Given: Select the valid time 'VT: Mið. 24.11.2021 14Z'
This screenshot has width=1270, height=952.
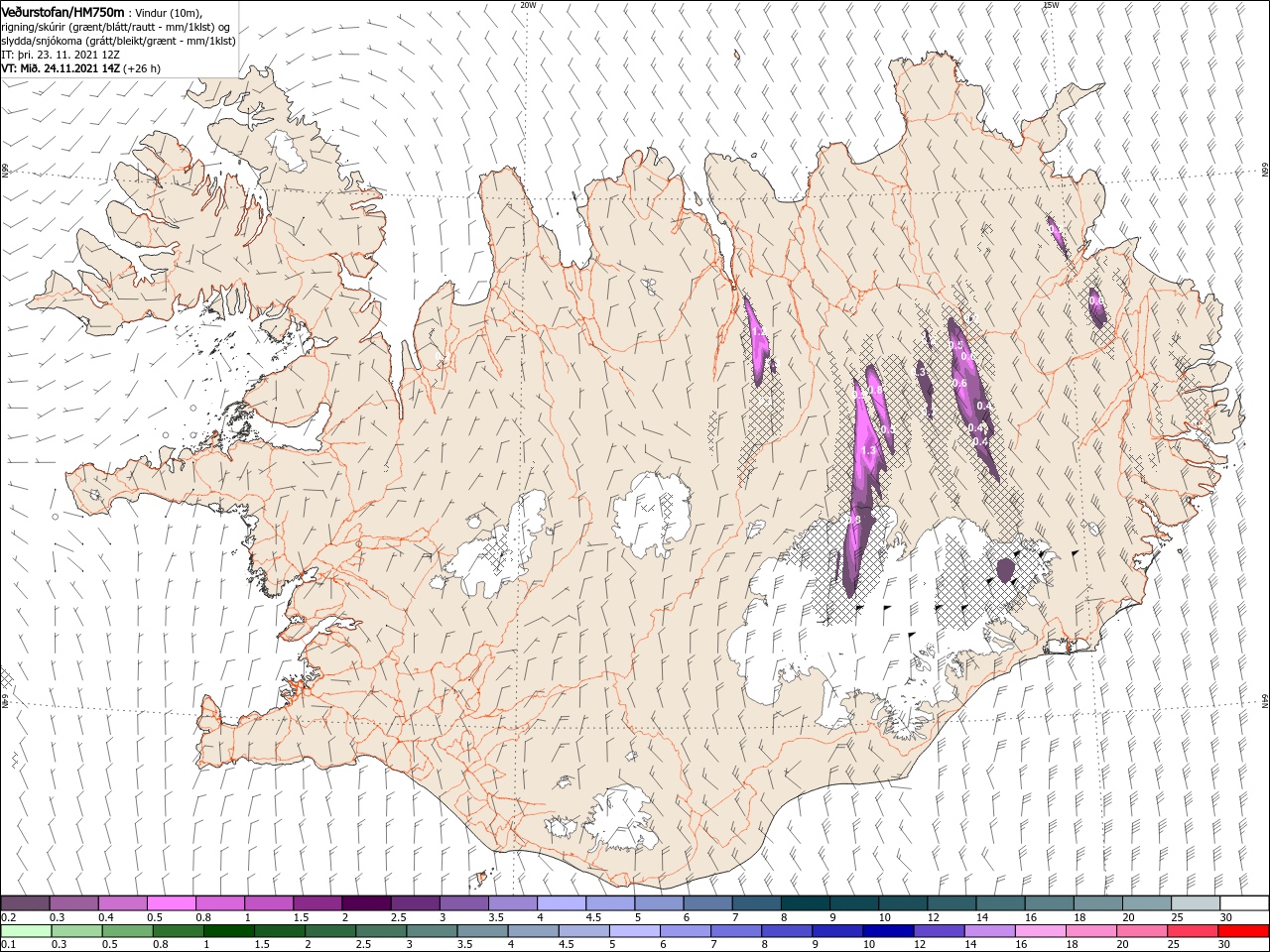Looking at the screenshot, I should pyautogui.click(x=62, y=68).
